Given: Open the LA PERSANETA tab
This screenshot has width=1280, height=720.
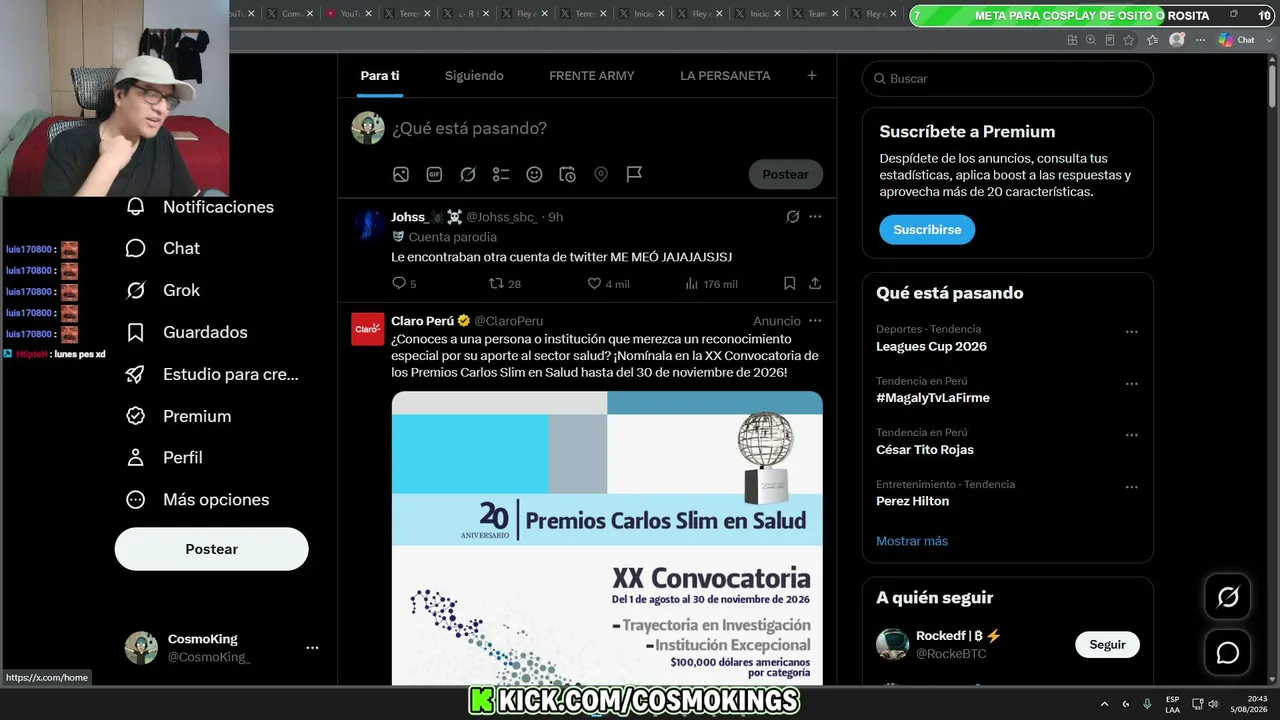Looking at the screenshot, I should coord(725,76).
